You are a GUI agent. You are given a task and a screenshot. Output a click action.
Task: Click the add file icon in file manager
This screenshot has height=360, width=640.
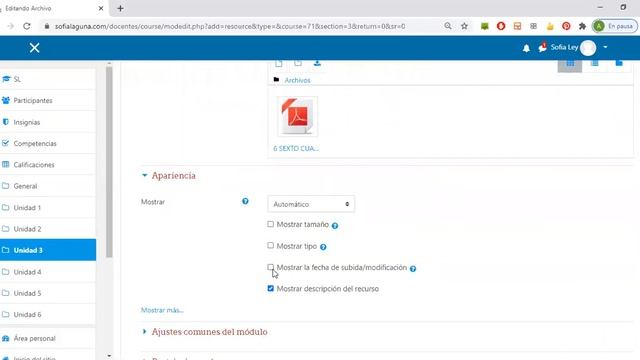tap(279, 63)
